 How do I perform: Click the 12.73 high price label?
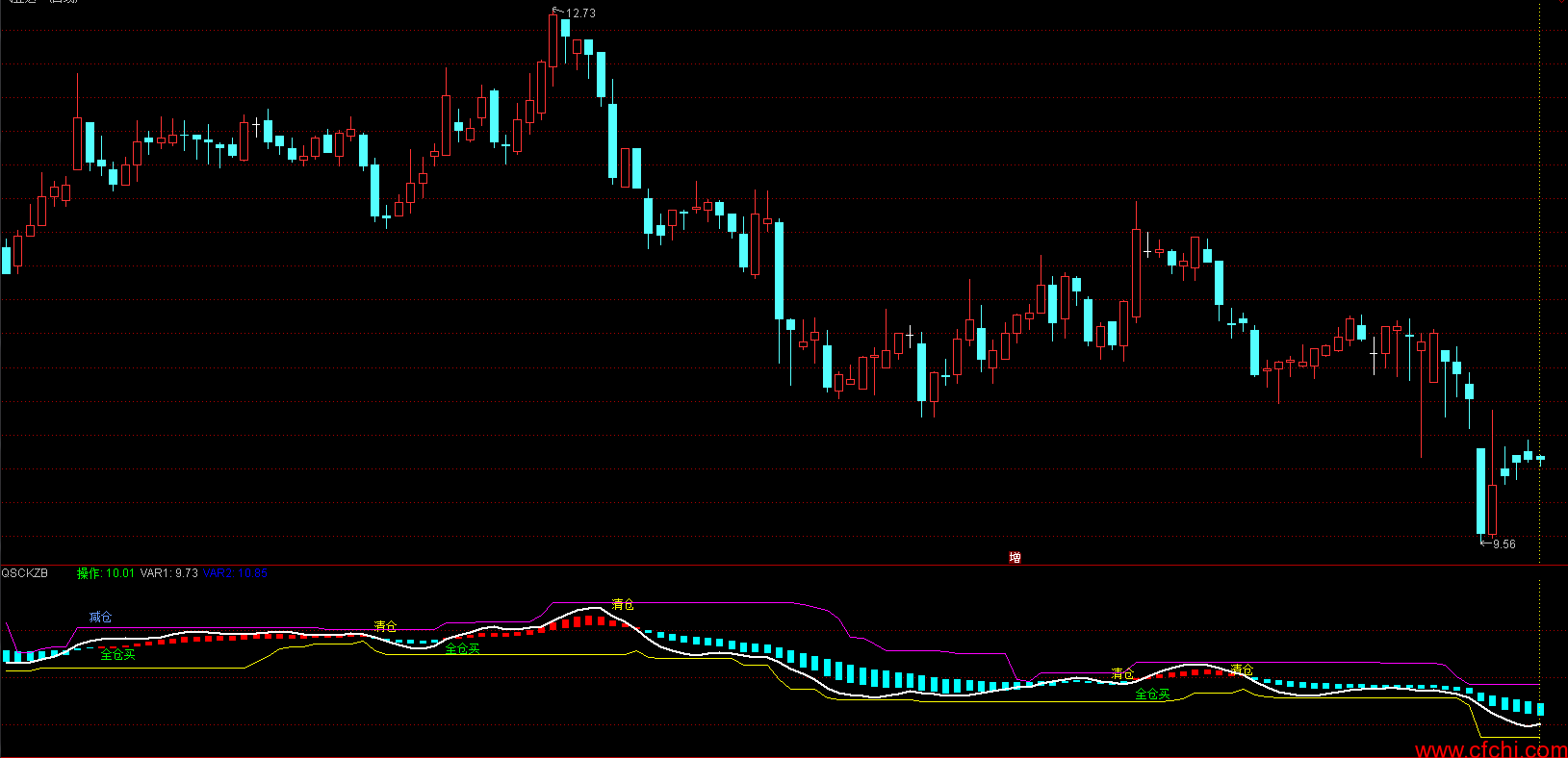(x=580, y=13)
